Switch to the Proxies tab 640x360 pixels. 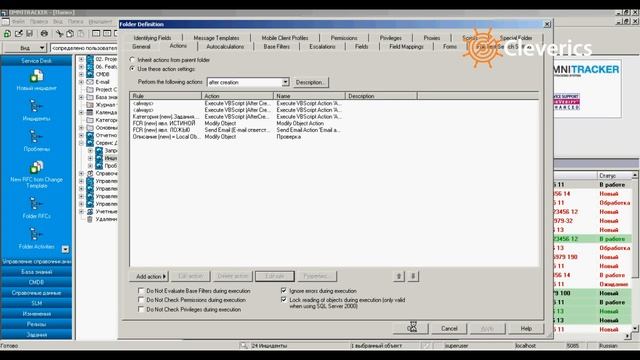coord(431,38)
